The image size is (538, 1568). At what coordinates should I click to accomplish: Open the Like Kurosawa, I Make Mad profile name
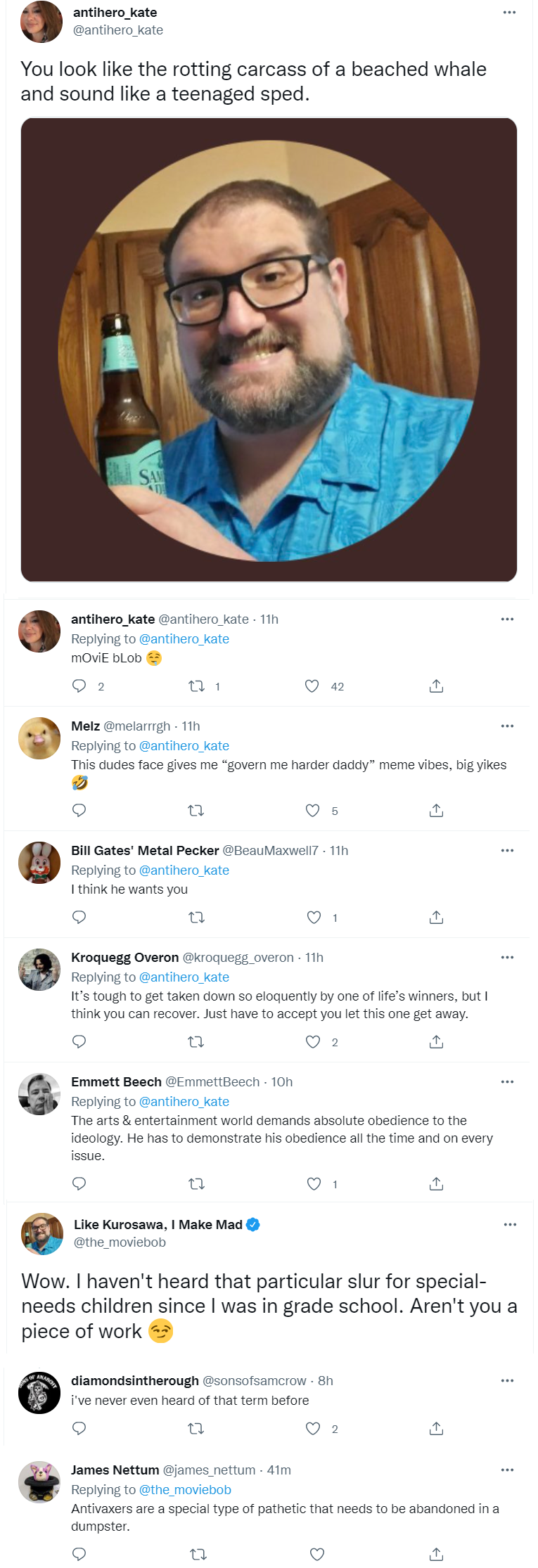tap(158, 1225)
